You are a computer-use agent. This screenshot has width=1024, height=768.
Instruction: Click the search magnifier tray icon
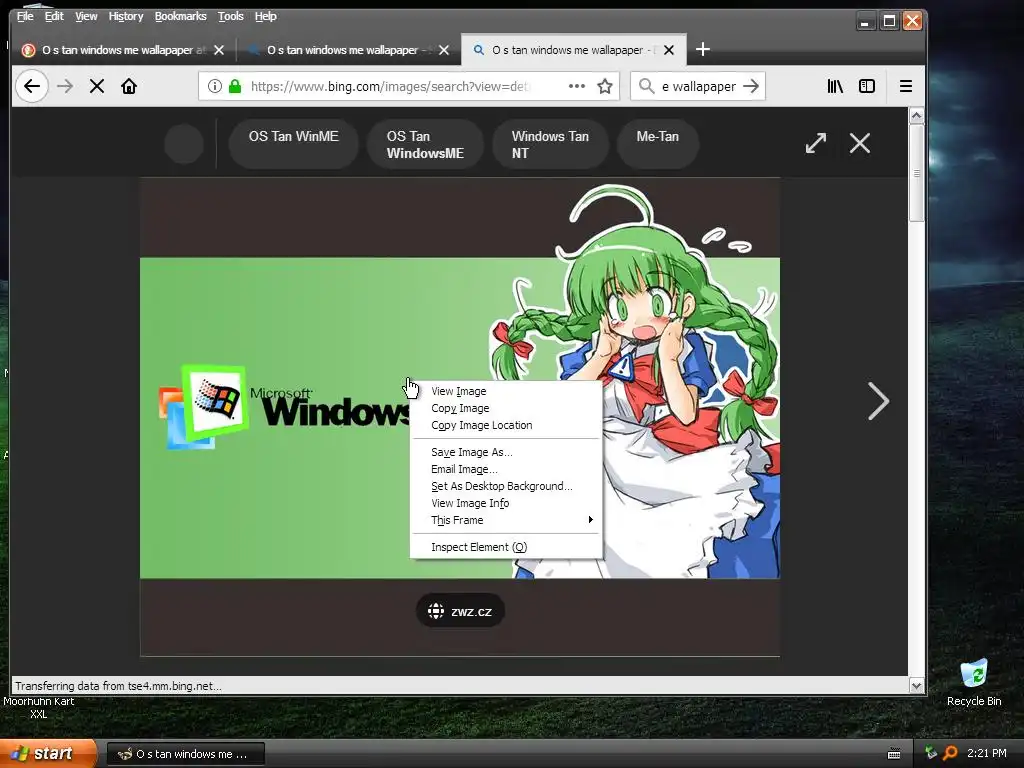point(950,753)
